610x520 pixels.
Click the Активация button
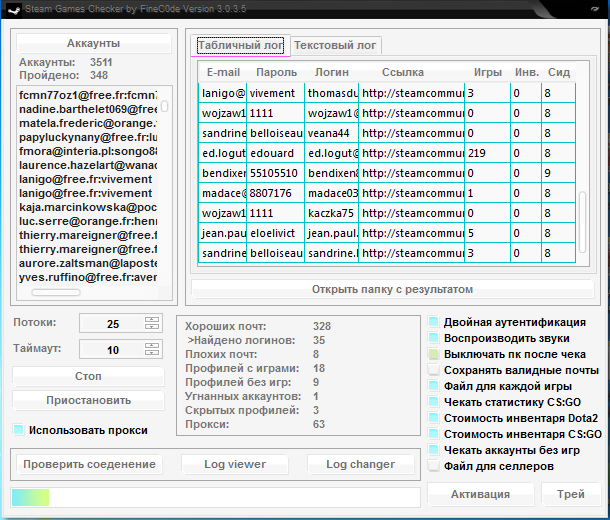coord(480,494)
